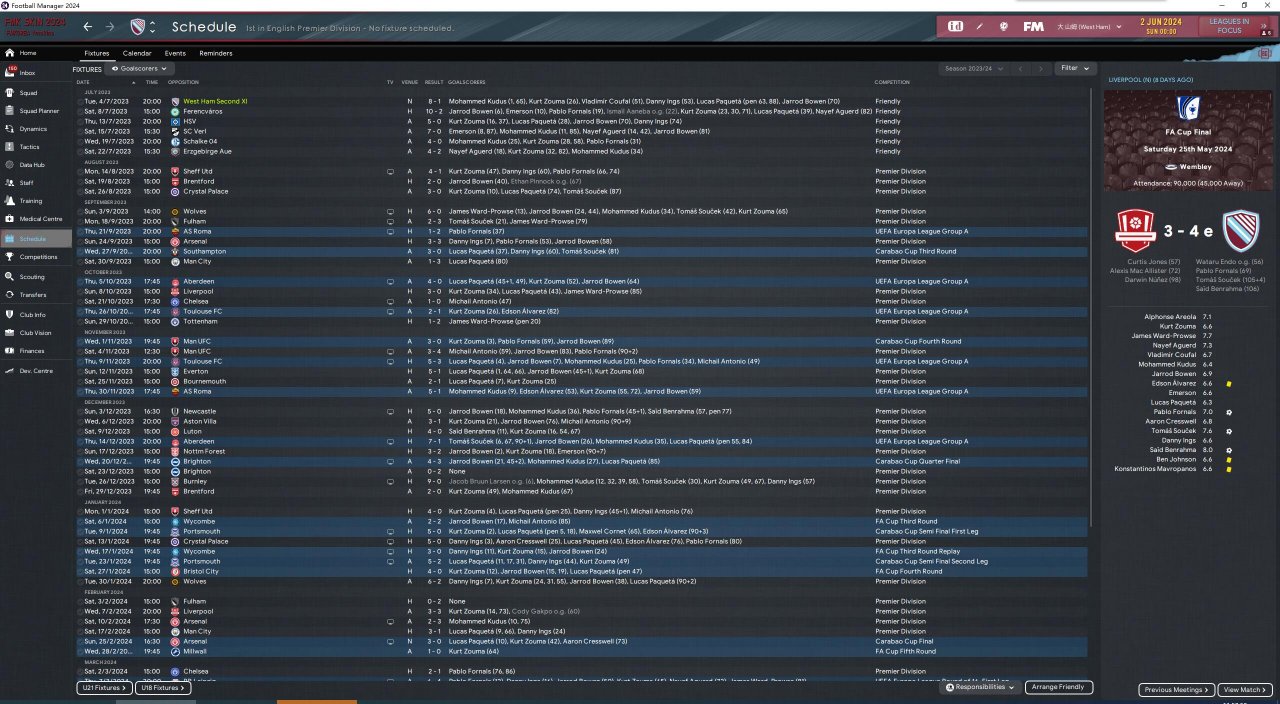Toggle the reminder circle on the Ferencváros row
1280x704 pixels.
point(79,111)
